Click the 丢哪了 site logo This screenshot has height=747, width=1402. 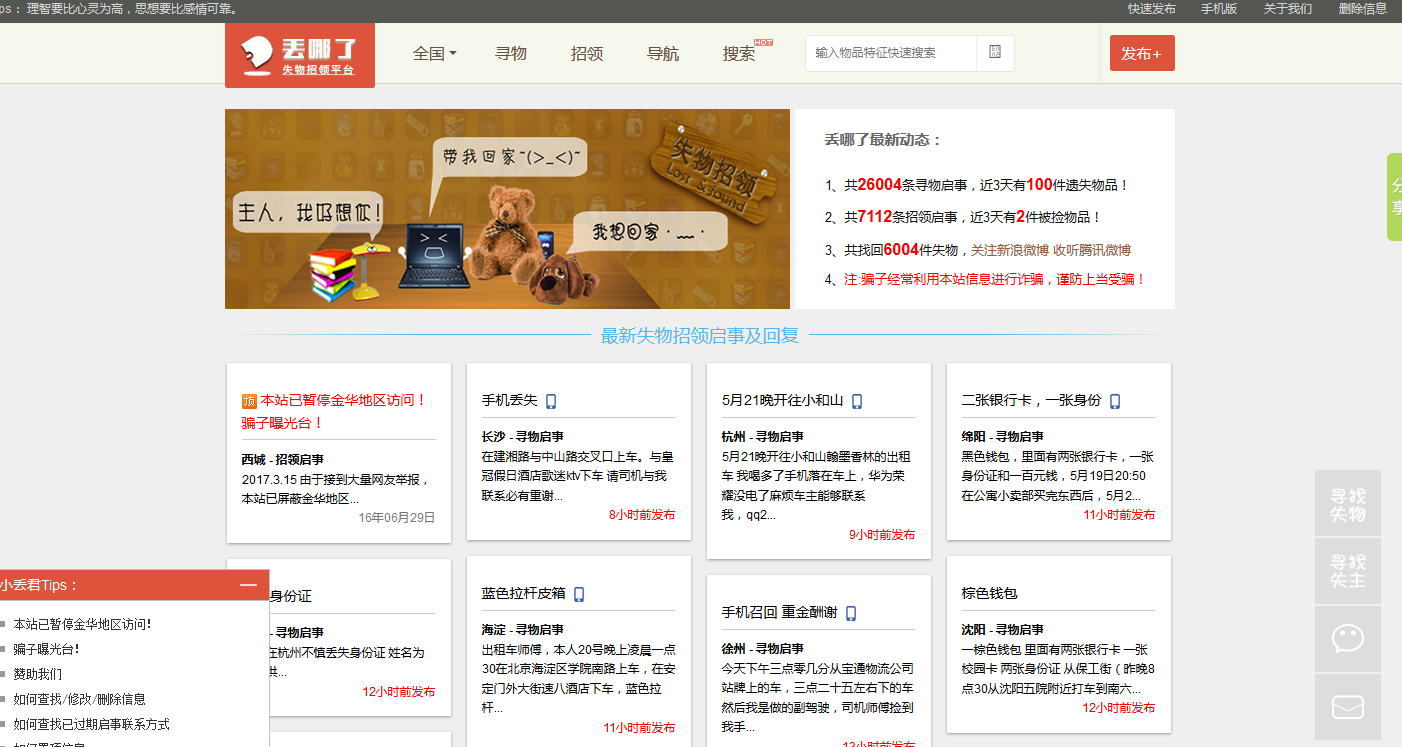pos(299,55)
